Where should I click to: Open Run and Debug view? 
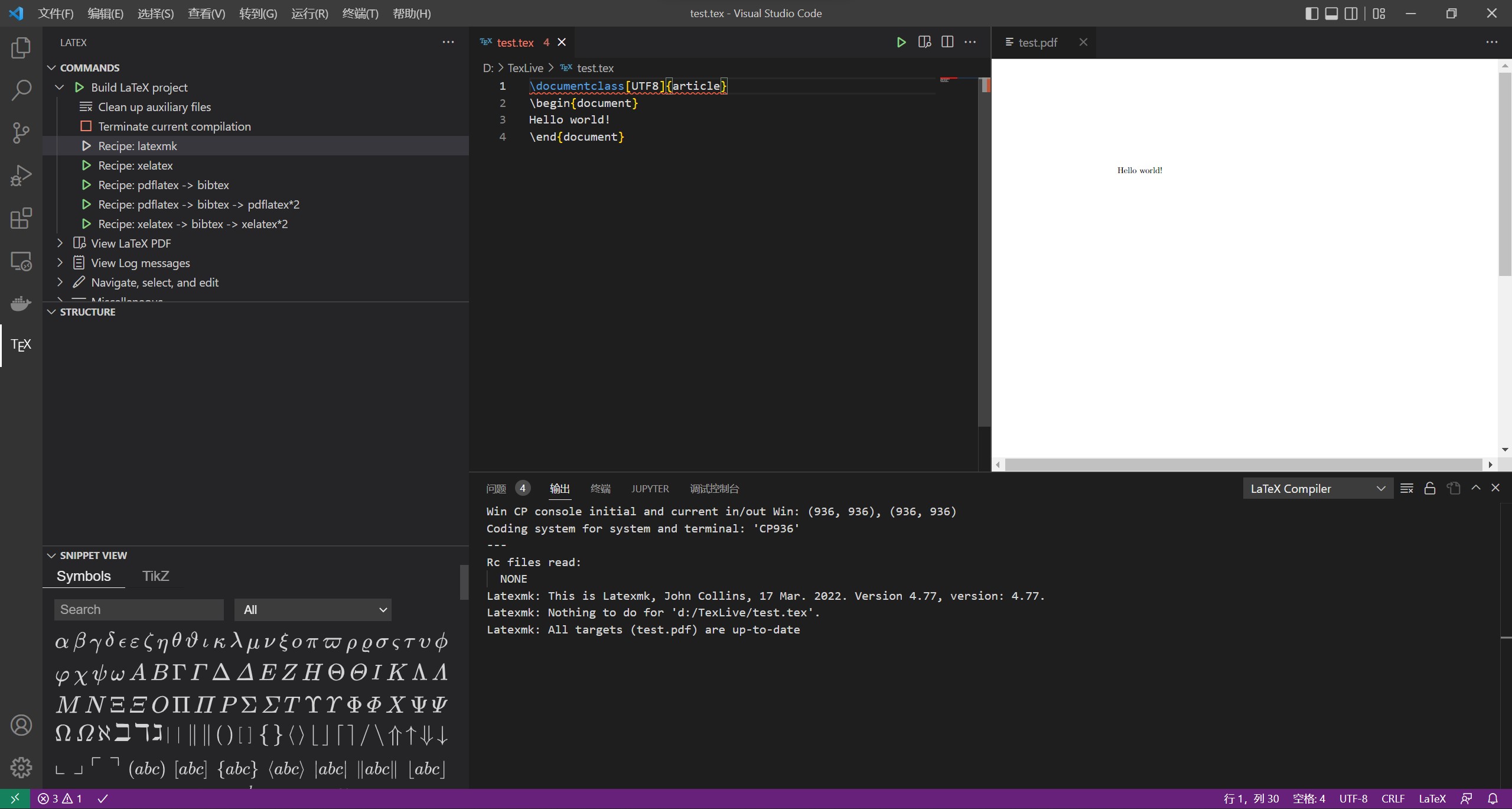click(21, 176)
